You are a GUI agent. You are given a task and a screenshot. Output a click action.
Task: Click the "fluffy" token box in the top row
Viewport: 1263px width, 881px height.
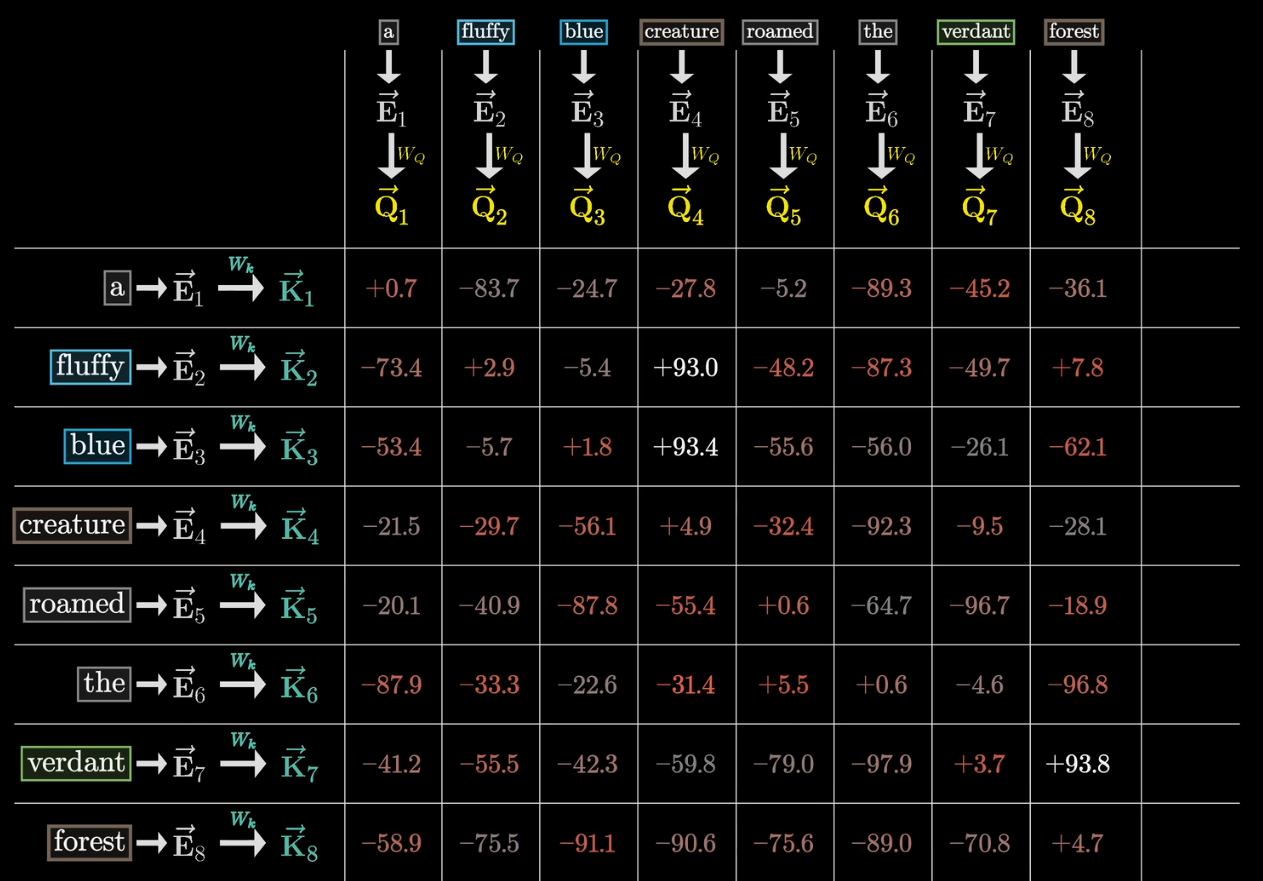click(x=486, y=32)
